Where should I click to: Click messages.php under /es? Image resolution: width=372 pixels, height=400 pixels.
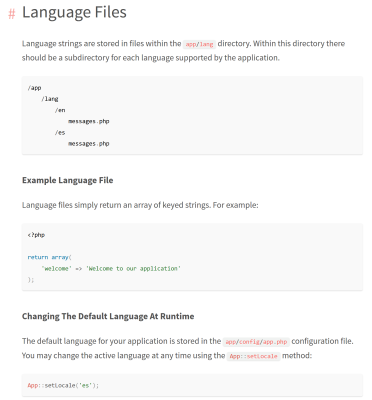[x=89, y=144]
